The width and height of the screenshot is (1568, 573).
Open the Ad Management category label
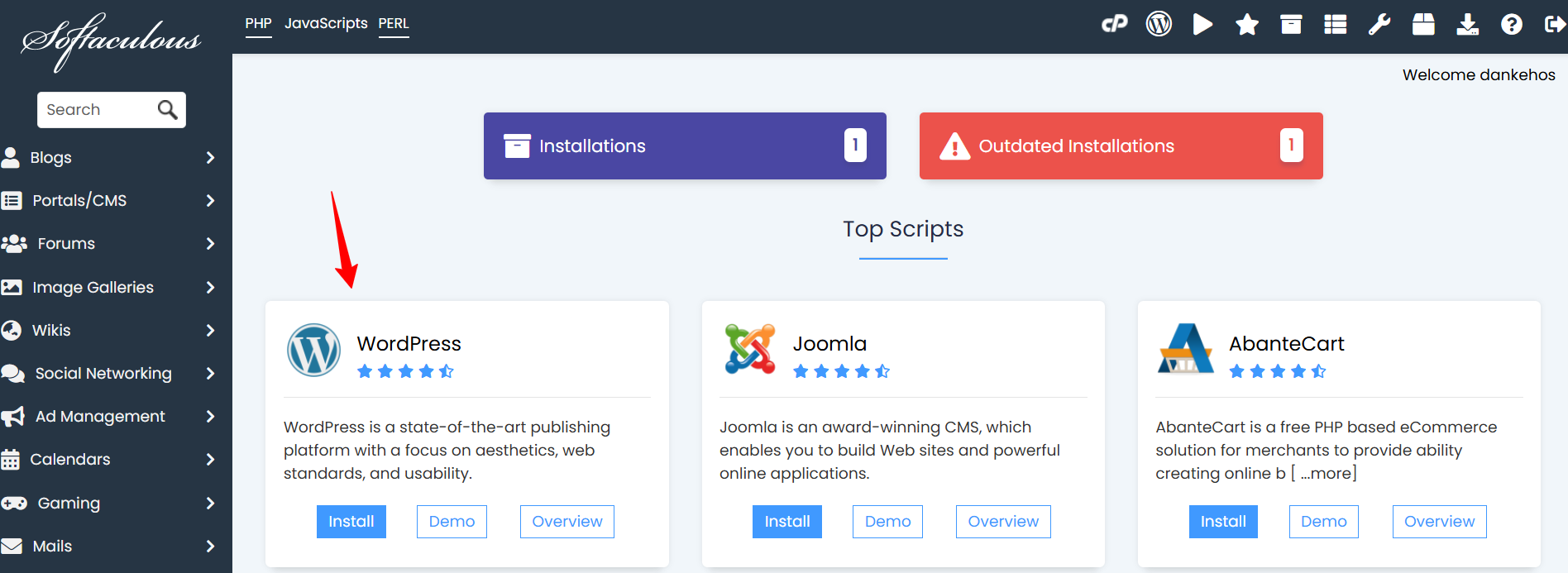point(100,416)
